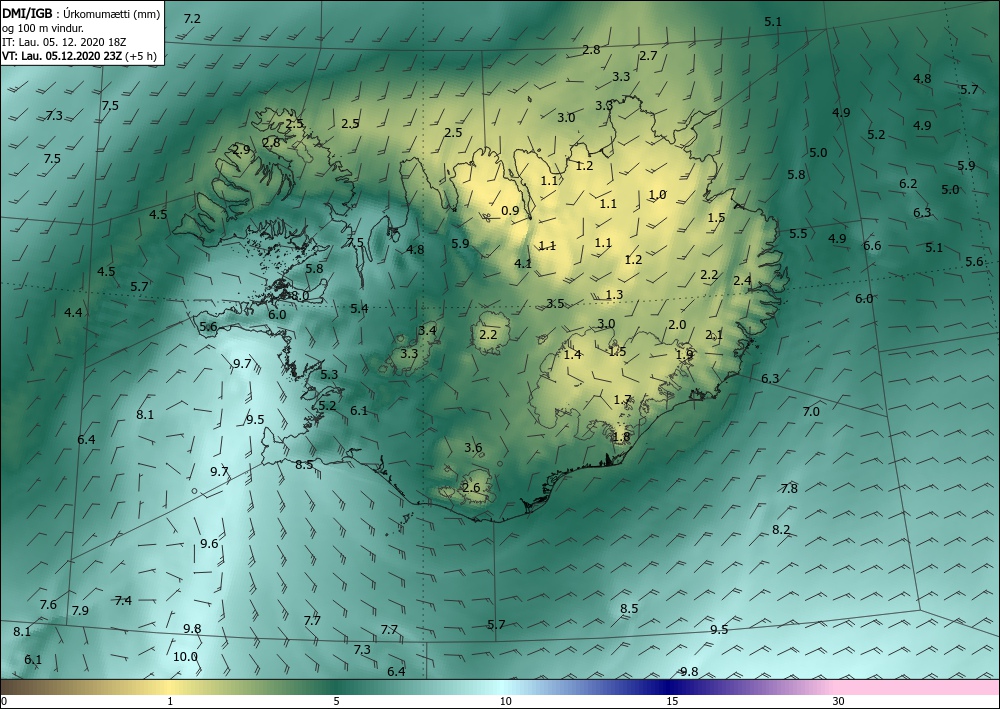Click the map value 9.6
Image resolution: width=1000 pixels, height=709 pixels.
(209, 543)
